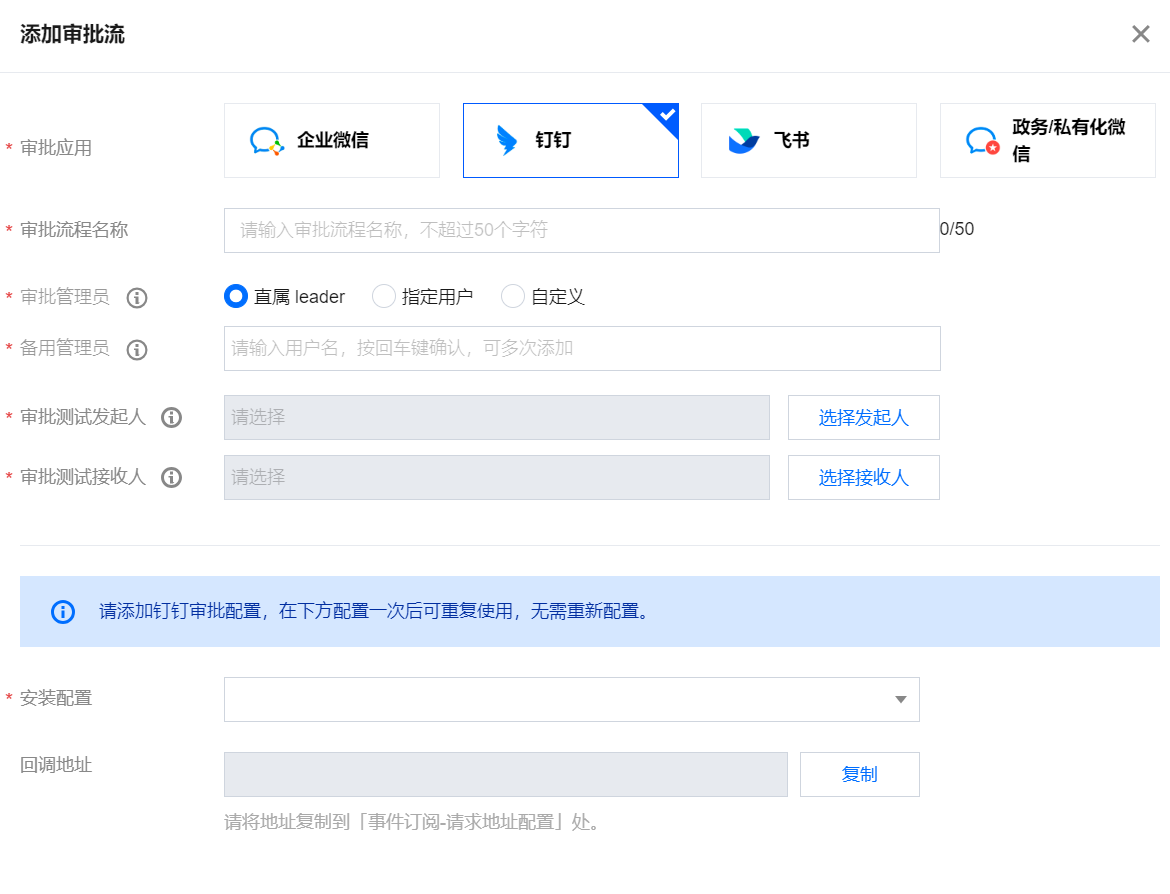Click info icon in blue notice banner
This screenshot has height=894, width=1170.
pyautogui.click(x=63, y=612)
